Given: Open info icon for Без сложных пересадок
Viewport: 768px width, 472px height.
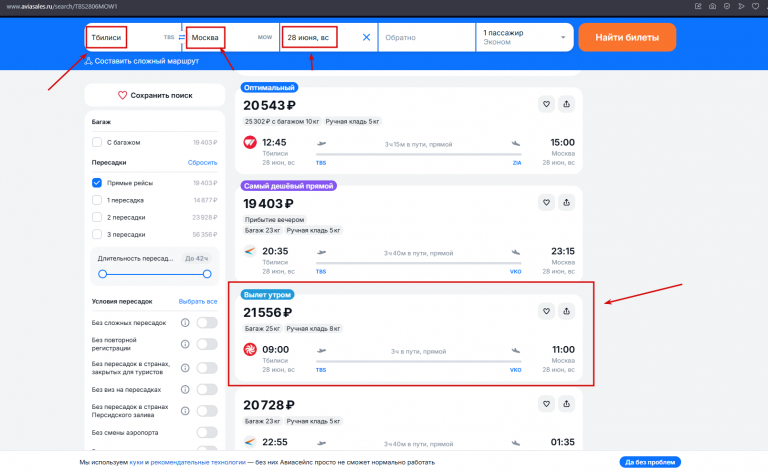Looking at the screenshot, I should [185, 323].
